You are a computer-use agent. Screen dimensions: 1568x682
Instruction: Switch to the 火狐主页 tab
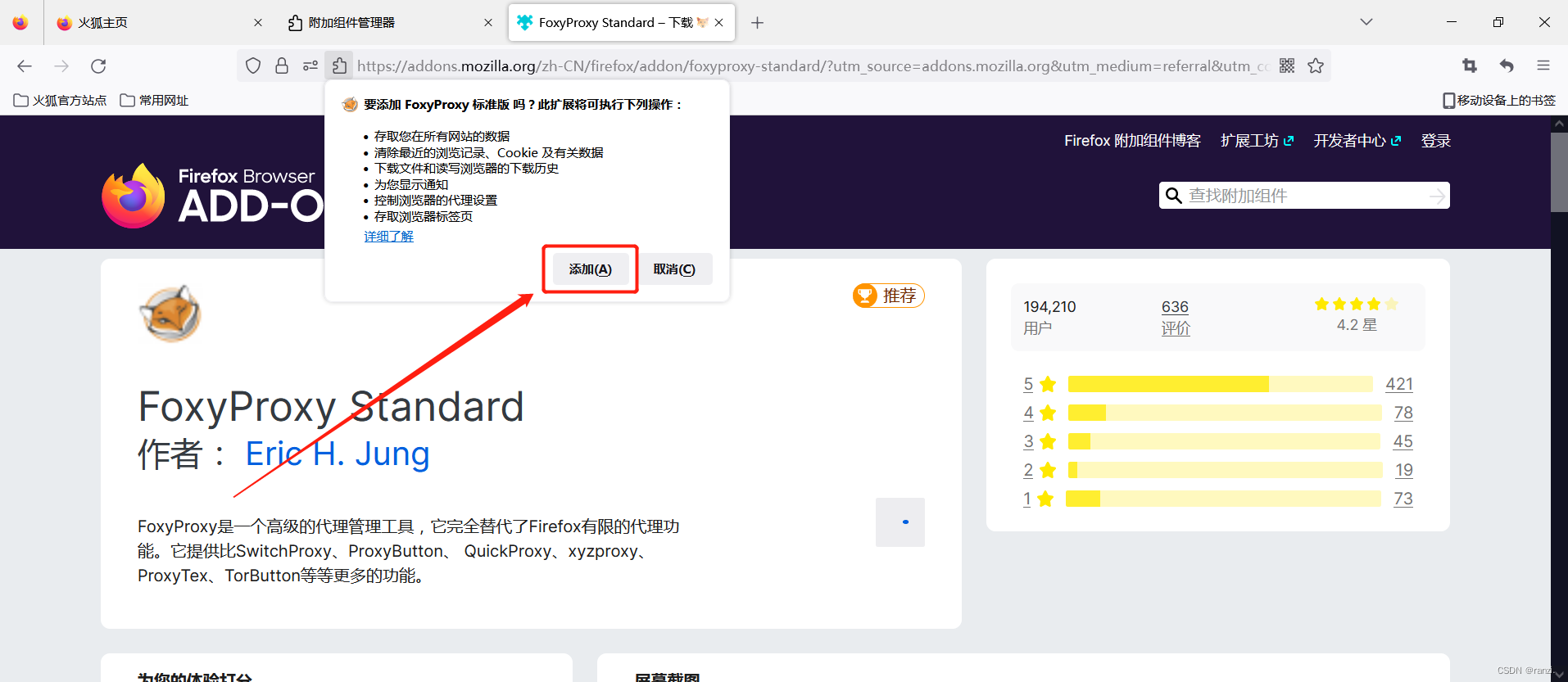point(160,23)
